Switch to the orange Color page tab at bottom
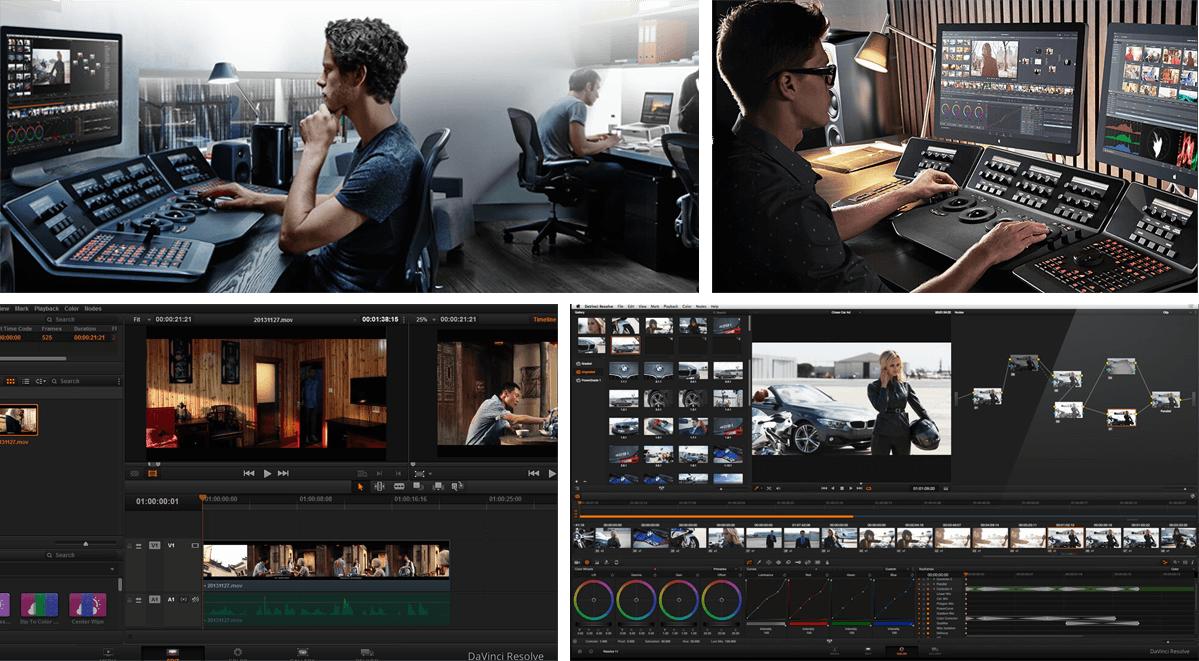The image size is (1199, 661). (x=902, y=650)
